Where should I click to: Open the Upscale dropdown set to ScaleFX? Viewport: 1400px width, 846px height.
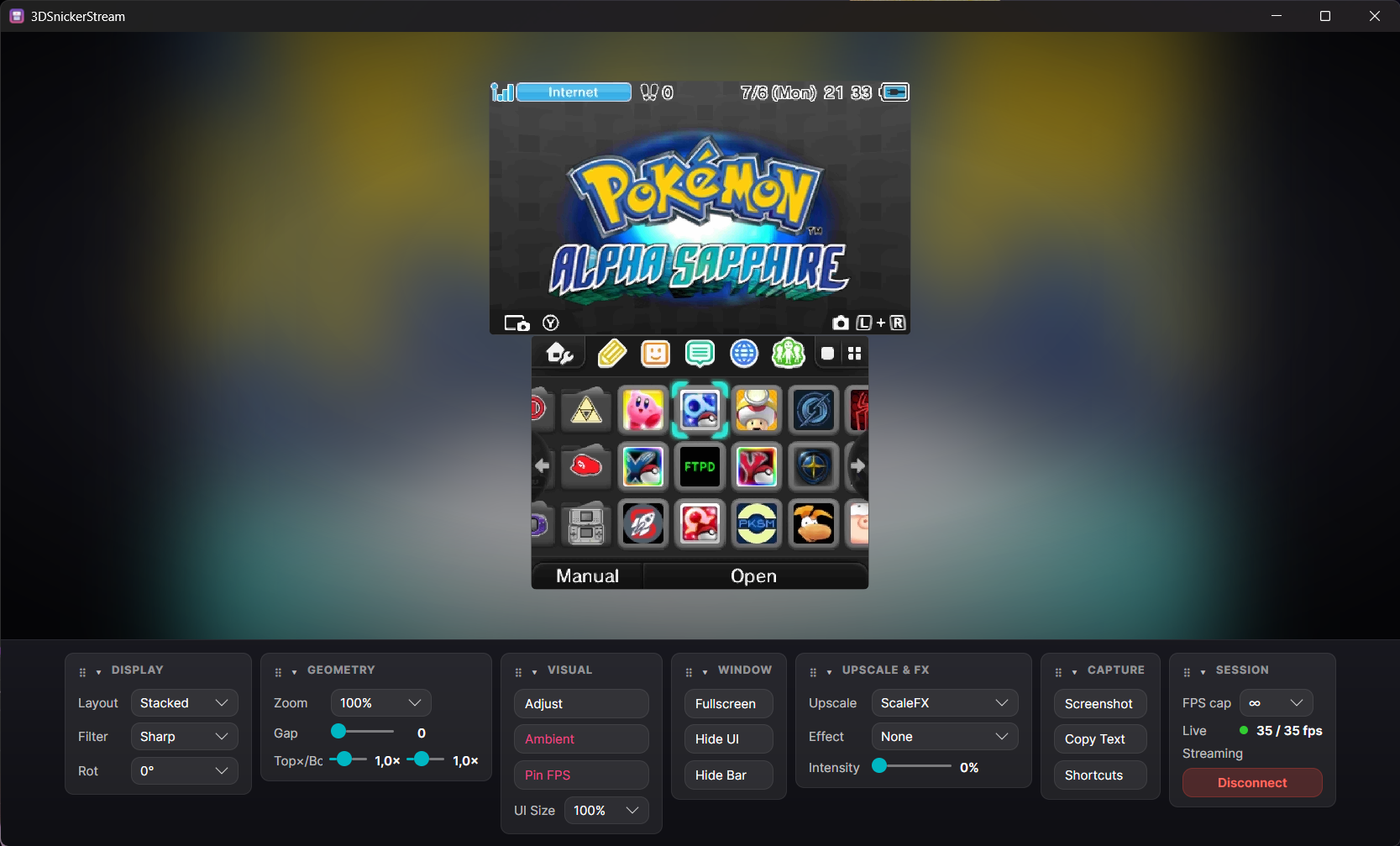click(945, 703)
